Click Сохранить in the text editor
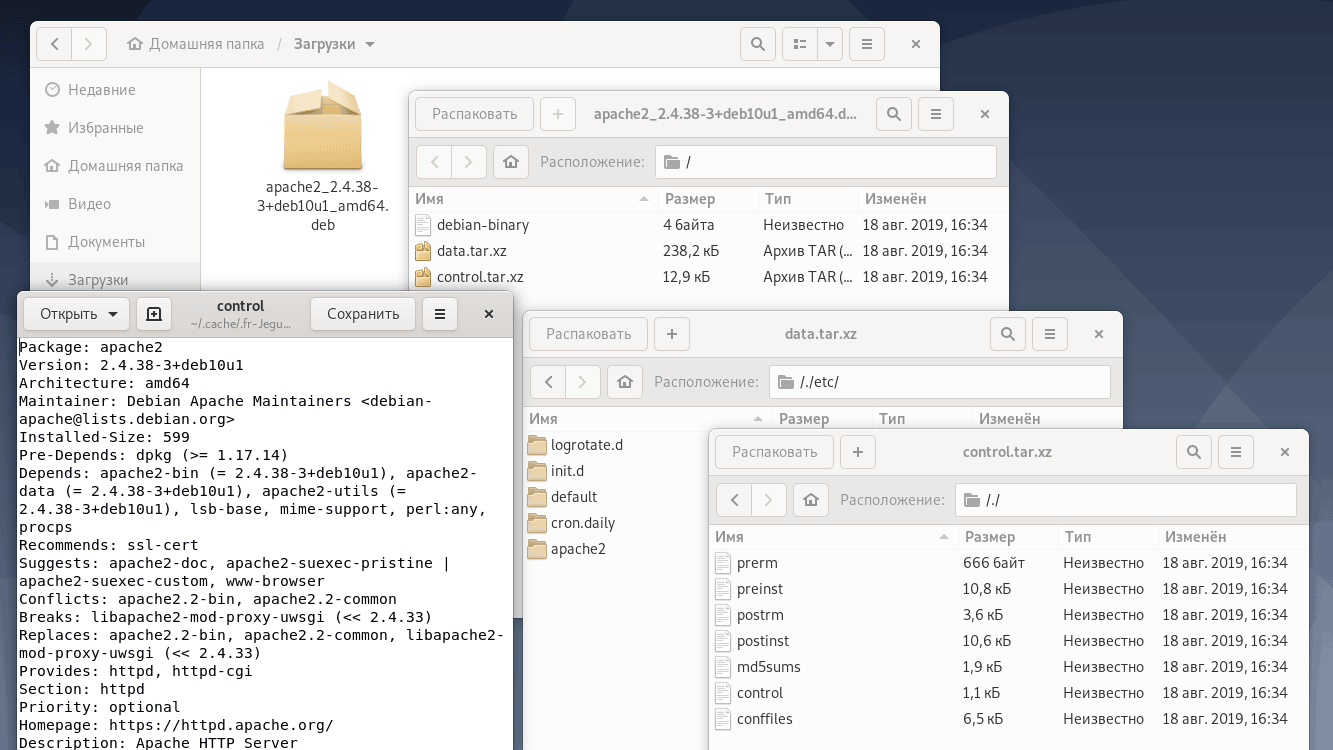 (363, 314)
